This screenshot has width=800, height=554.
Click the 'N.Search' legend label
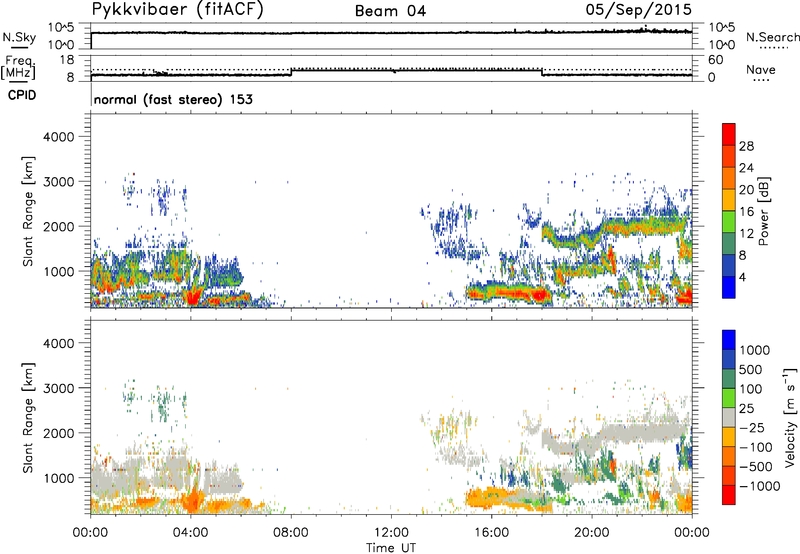pos(772,37)
